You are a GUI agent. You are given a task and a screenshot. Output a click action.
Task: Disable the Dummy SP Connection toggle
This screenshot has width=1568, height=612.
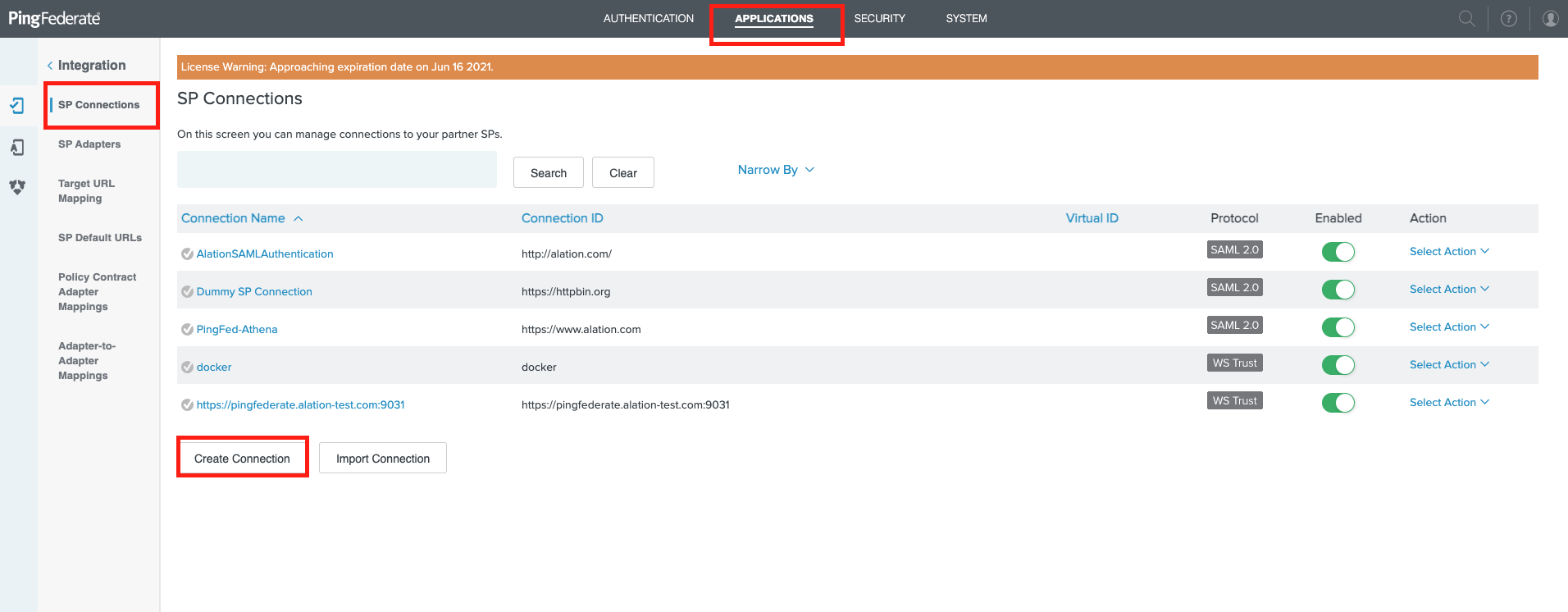coord(1338,290)
